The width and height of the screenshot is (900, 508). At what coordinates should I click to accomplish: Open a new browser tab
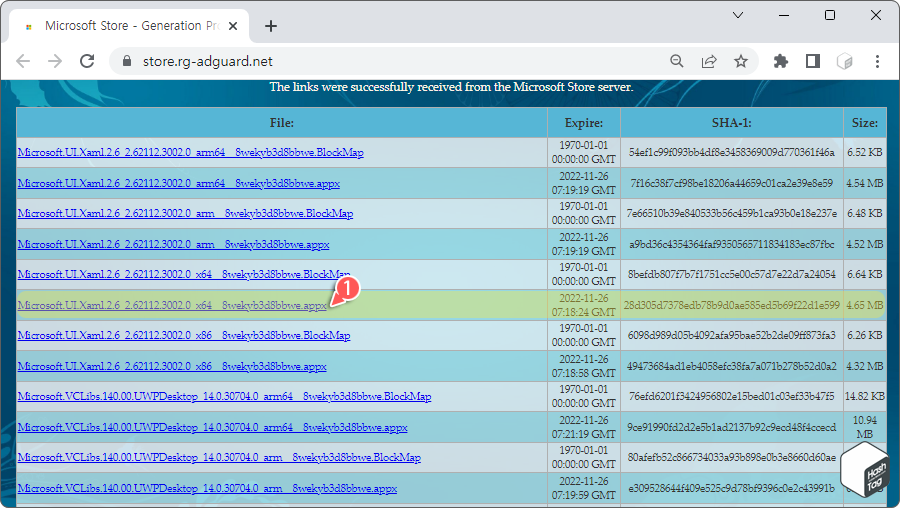[270, 26]
